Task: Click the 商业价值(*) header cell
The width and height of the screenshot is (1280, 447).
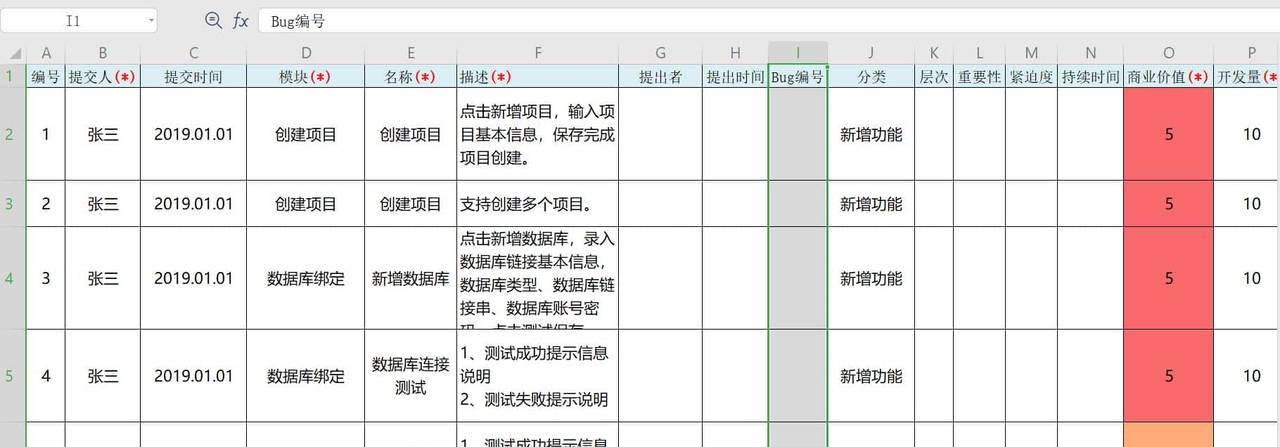Action: click(x=1169, y=76)
